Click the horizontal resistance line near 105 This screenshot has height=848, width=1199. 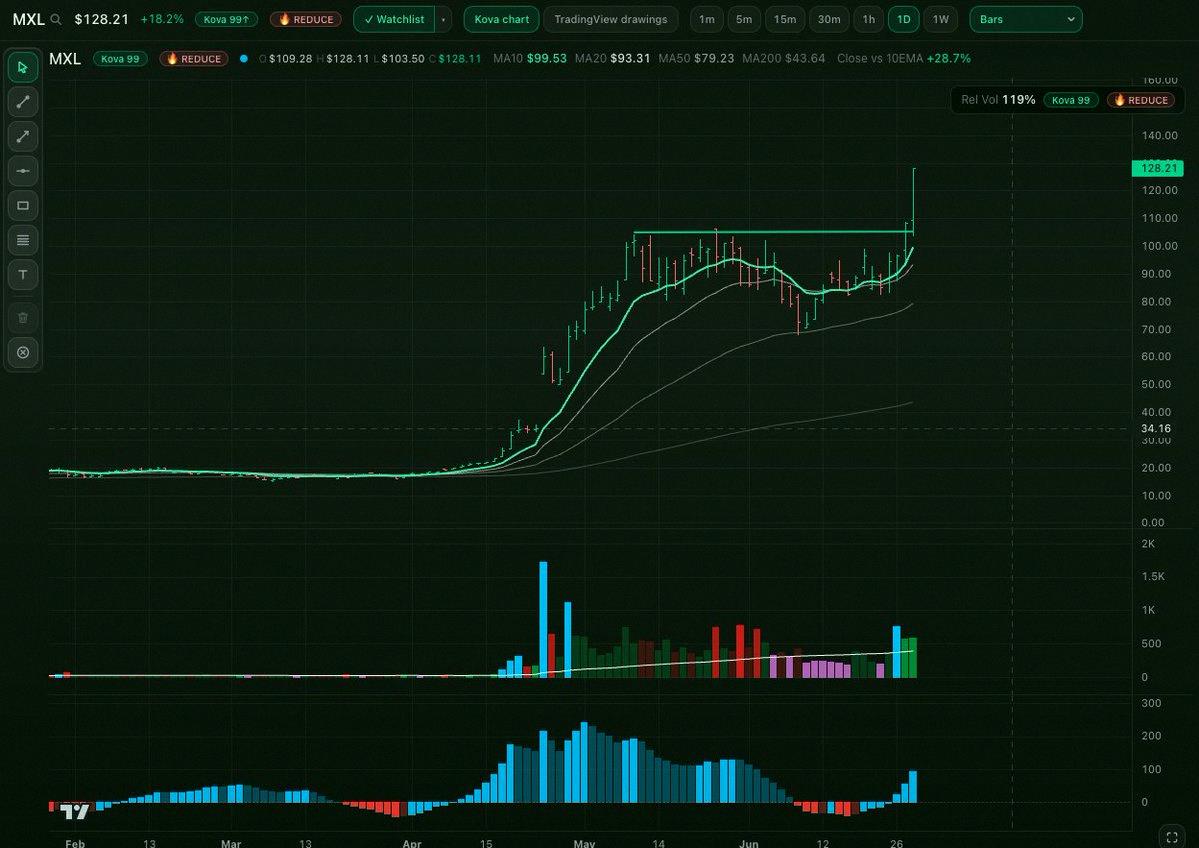[772, 232]
